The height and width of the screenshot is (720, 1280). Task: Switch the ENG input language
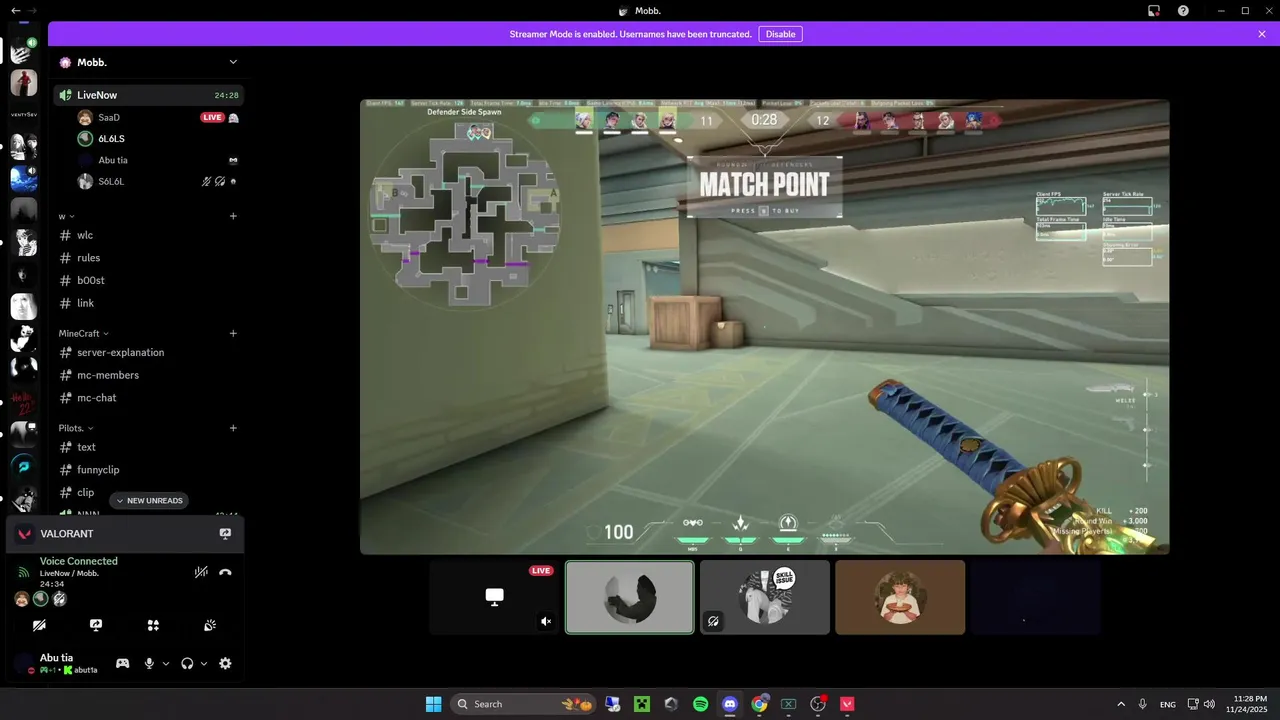click(x=1168, y=704)
